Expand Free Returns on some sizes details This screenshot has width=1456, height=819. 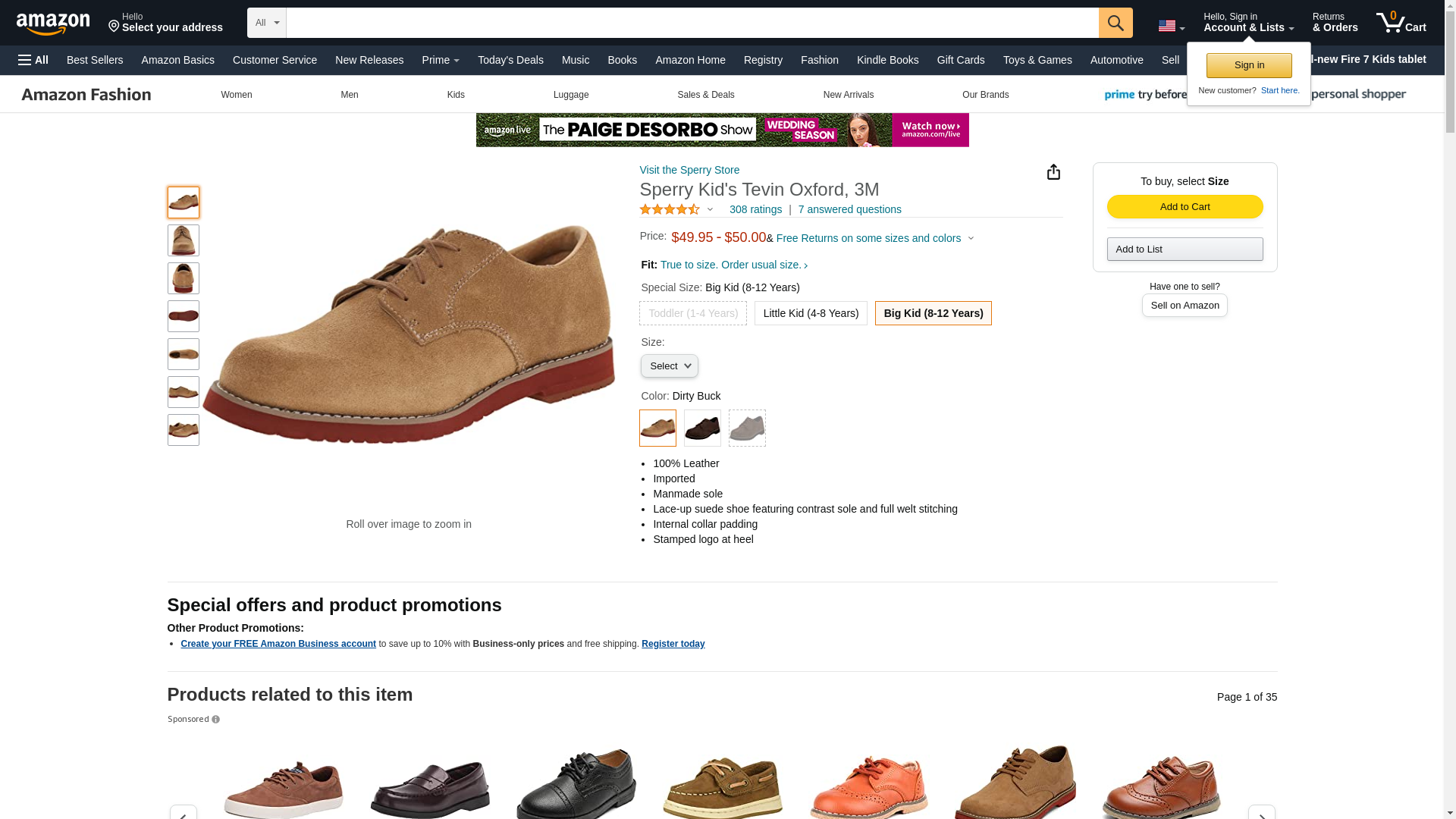[x=875, y=238]
